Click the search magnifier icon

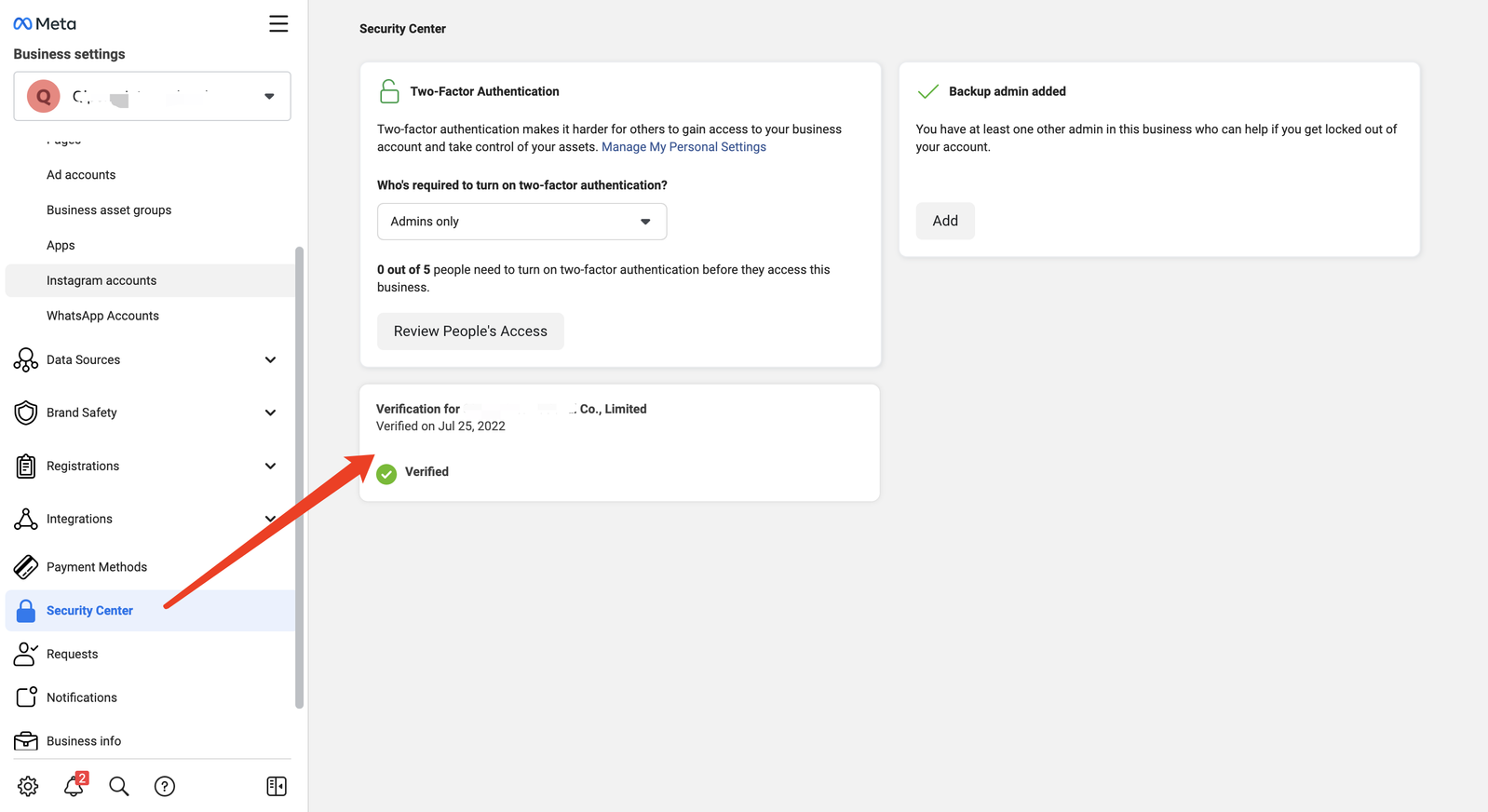tap(119, 787)
